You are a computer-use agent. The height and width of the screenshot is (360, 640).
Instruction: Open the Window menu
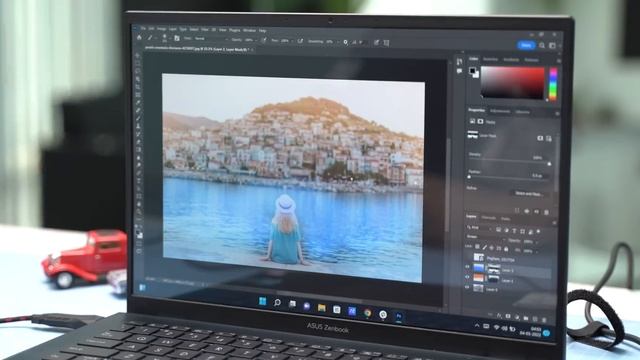pos(249,30)
